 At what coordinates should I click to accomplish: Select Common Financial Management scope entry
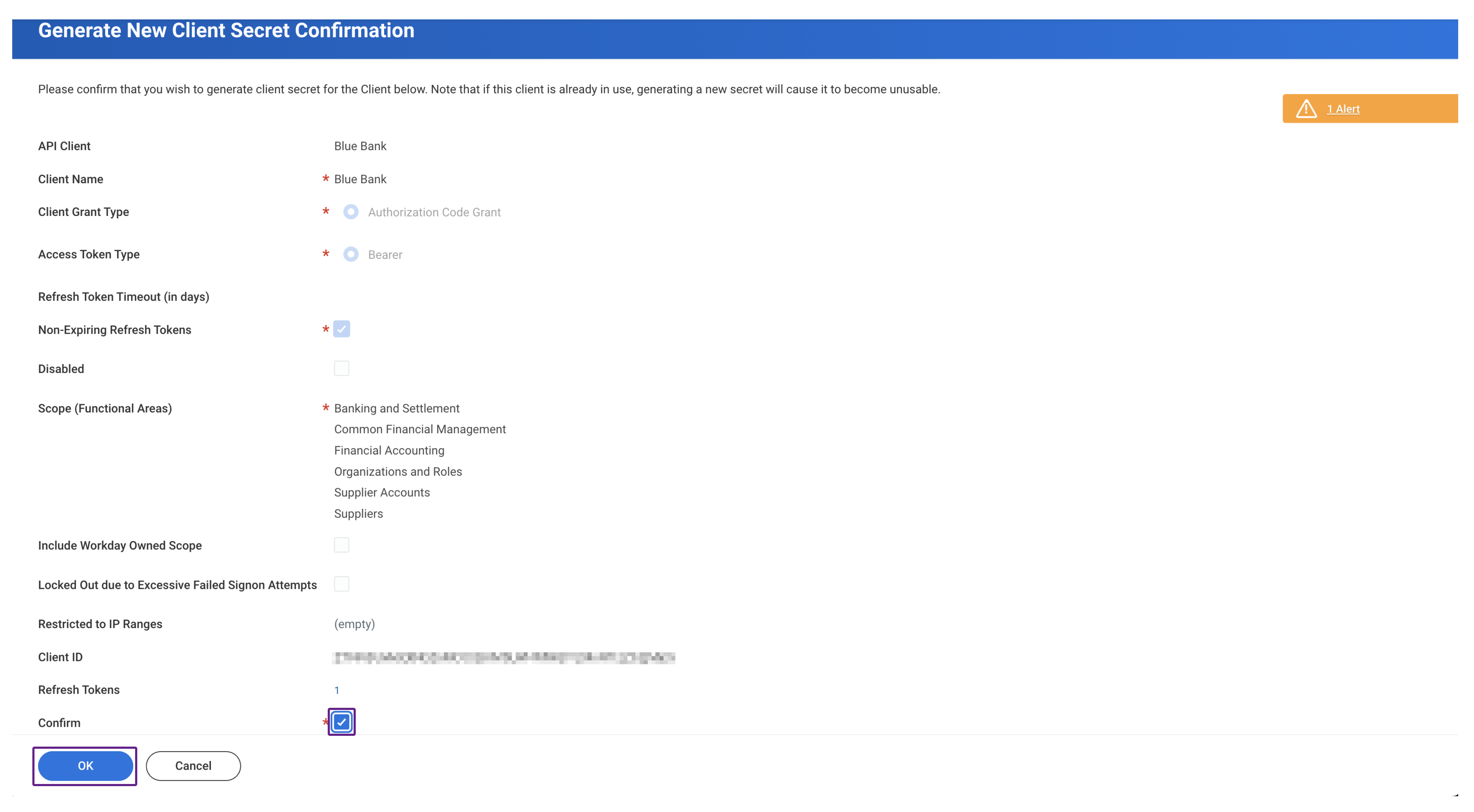(x=420, y=429)
